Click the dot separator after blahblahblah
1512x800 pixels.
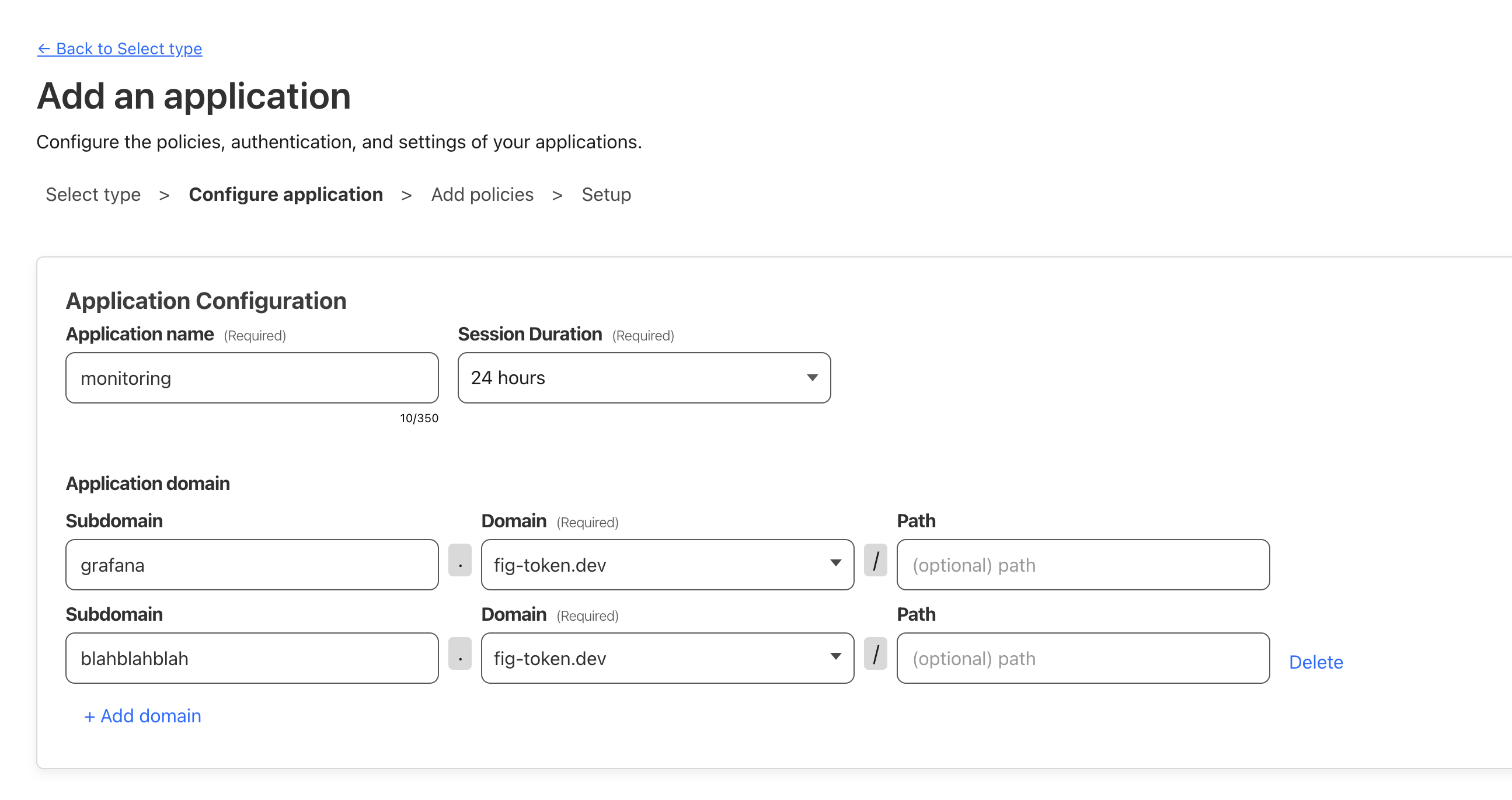(x=459, y=655)
